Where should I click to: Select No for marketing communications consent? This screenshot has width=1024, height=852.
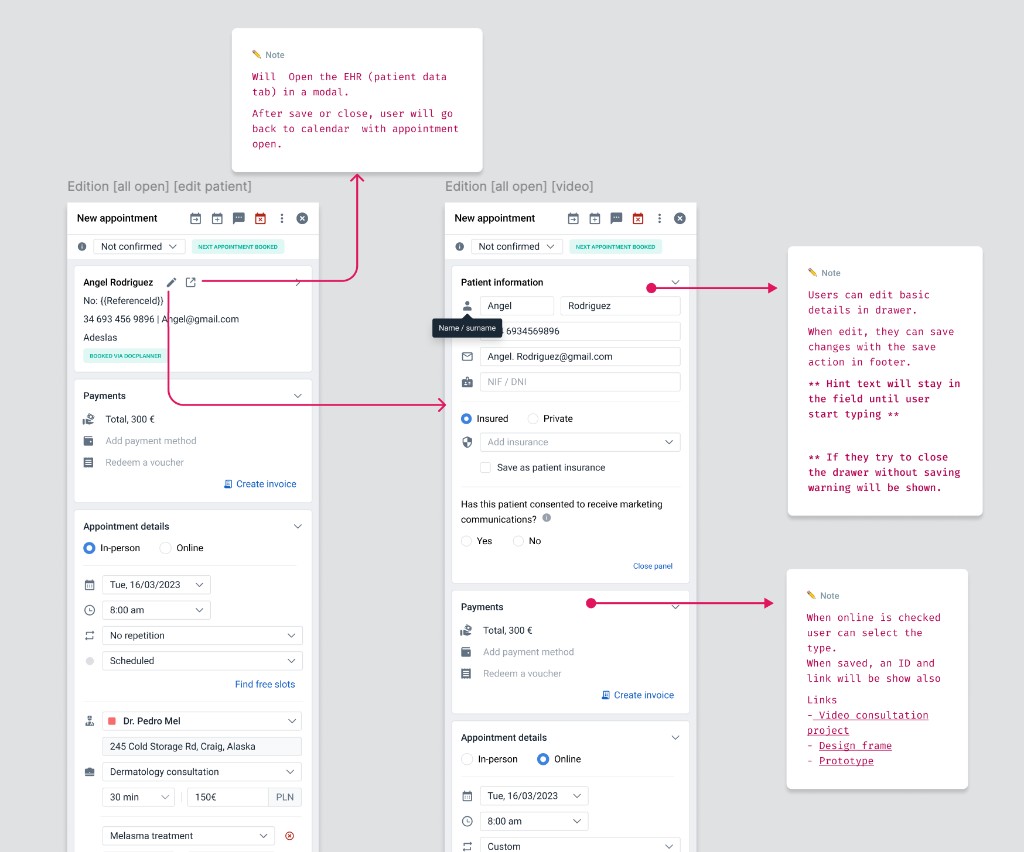coord(518,541)
